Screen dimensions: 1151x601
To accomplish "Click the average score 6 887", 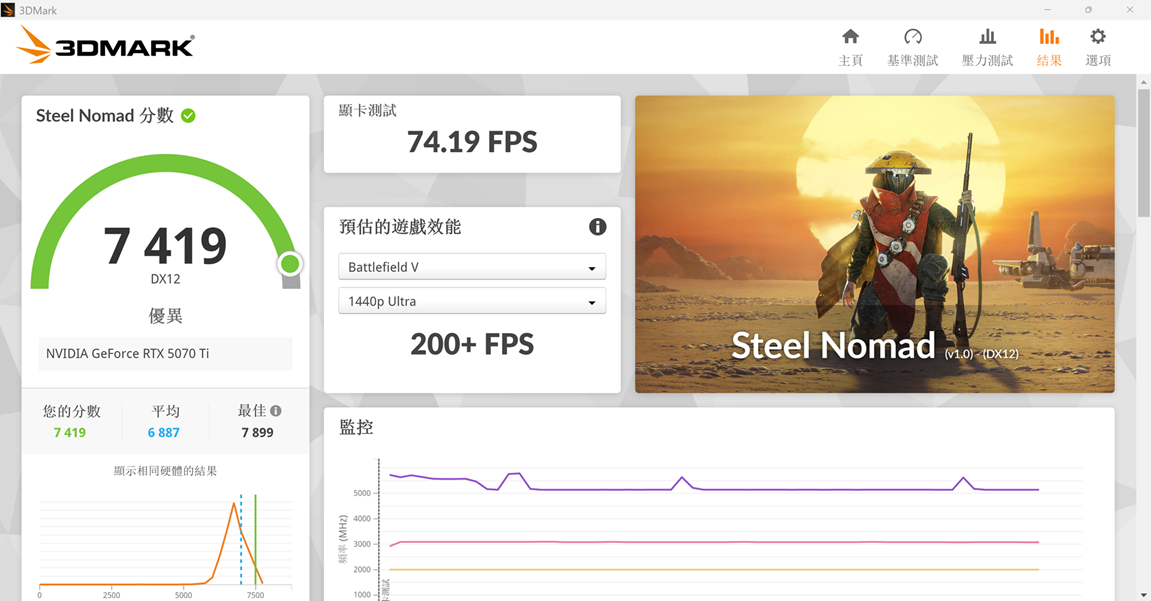I will [164, 433].
